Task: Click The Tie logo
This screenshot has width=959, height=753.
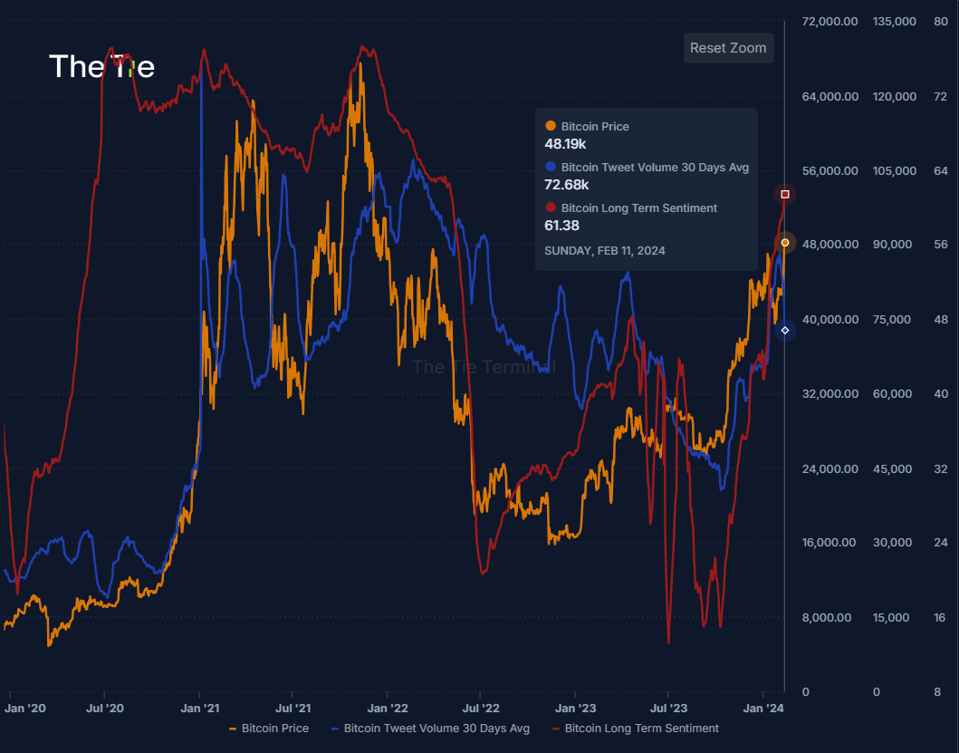Action: (x=101, y=67)
